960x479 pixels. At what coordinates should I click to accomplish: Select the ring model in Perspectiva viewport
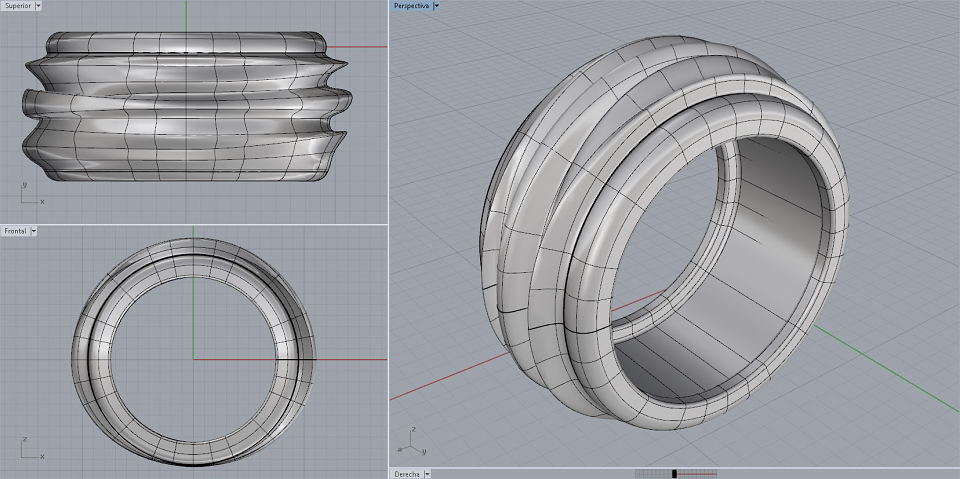pyautogui.click(x=664, y=233)
